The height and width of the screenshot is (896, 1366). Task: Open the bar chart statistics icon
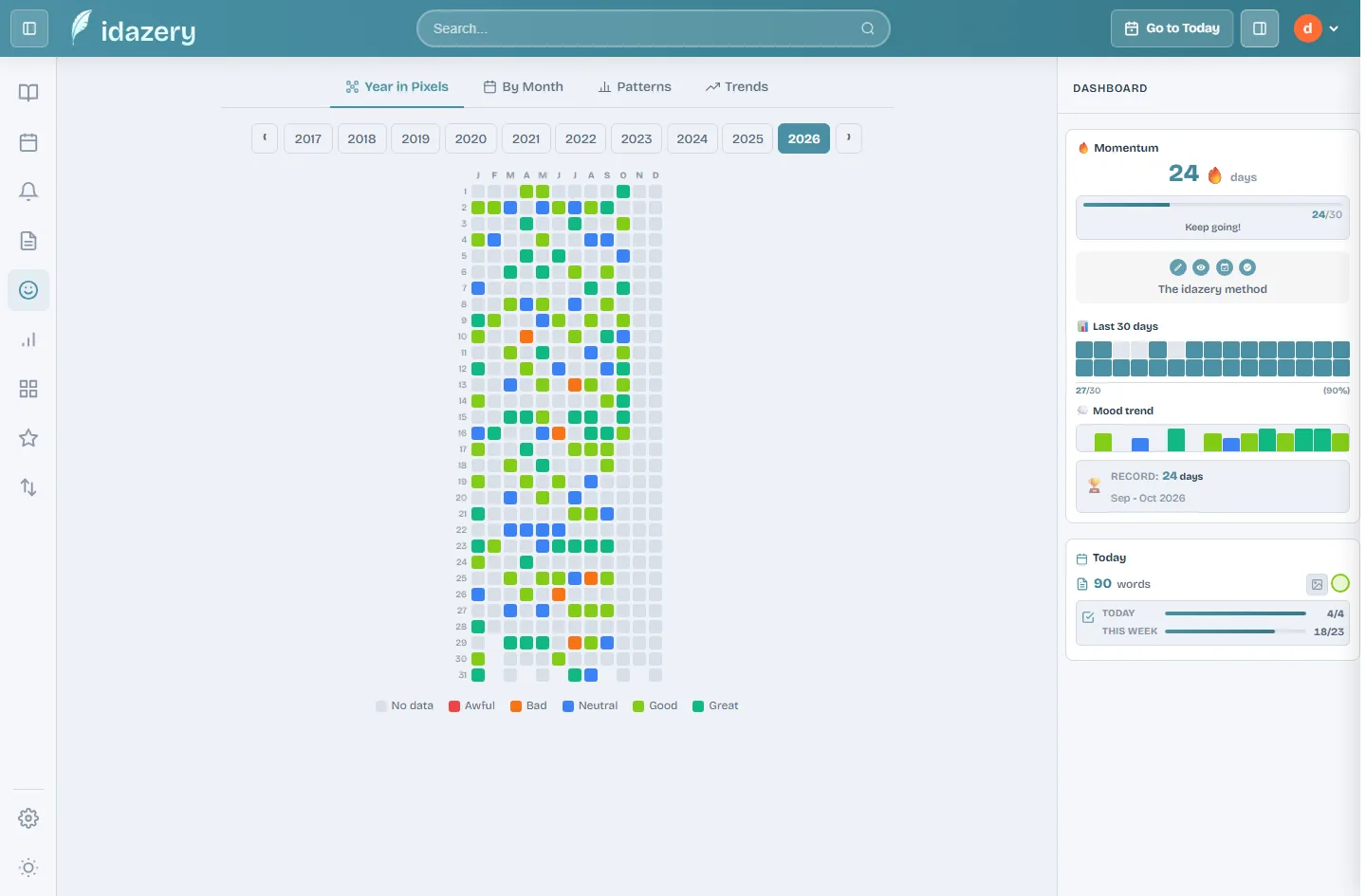(x=28, y=339)
